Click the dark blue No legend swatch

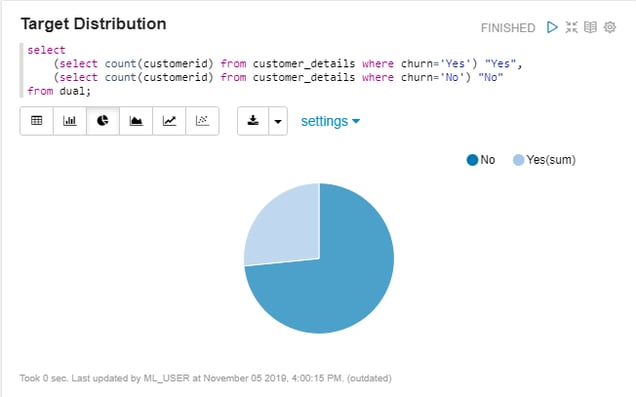point(473,160)
